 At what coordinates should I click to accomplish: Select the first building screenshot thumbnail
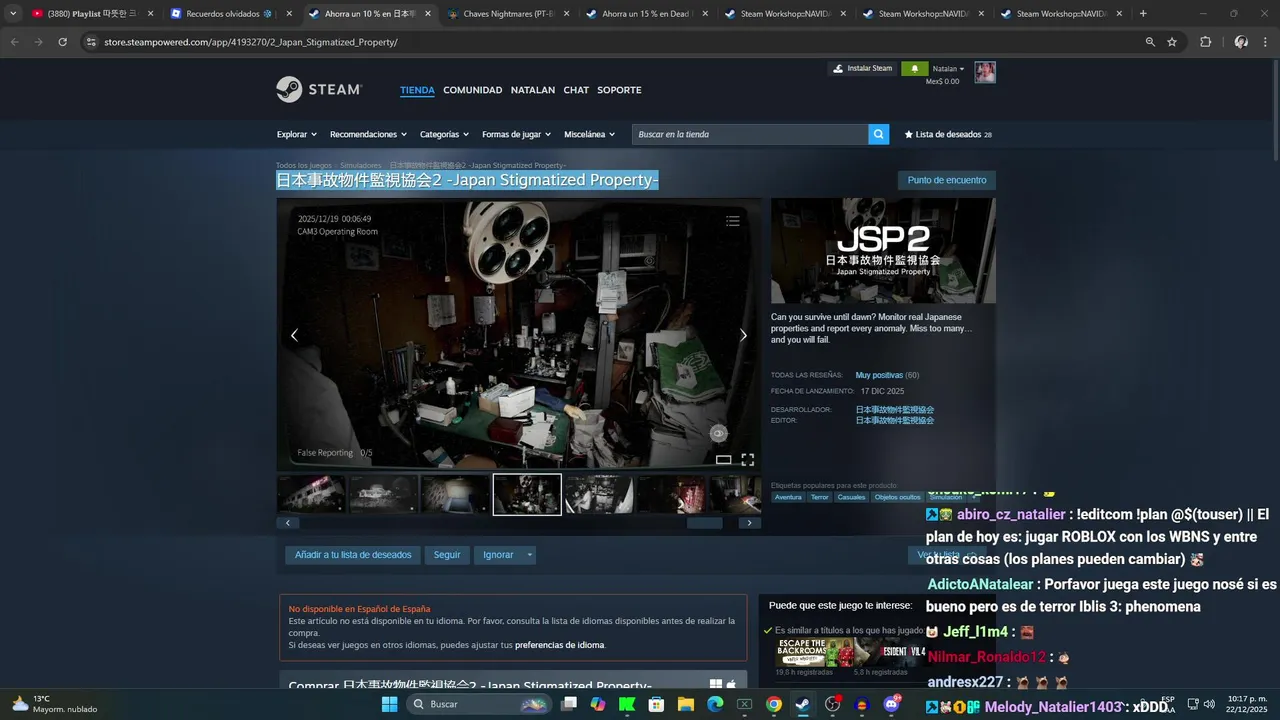[311, 494]
